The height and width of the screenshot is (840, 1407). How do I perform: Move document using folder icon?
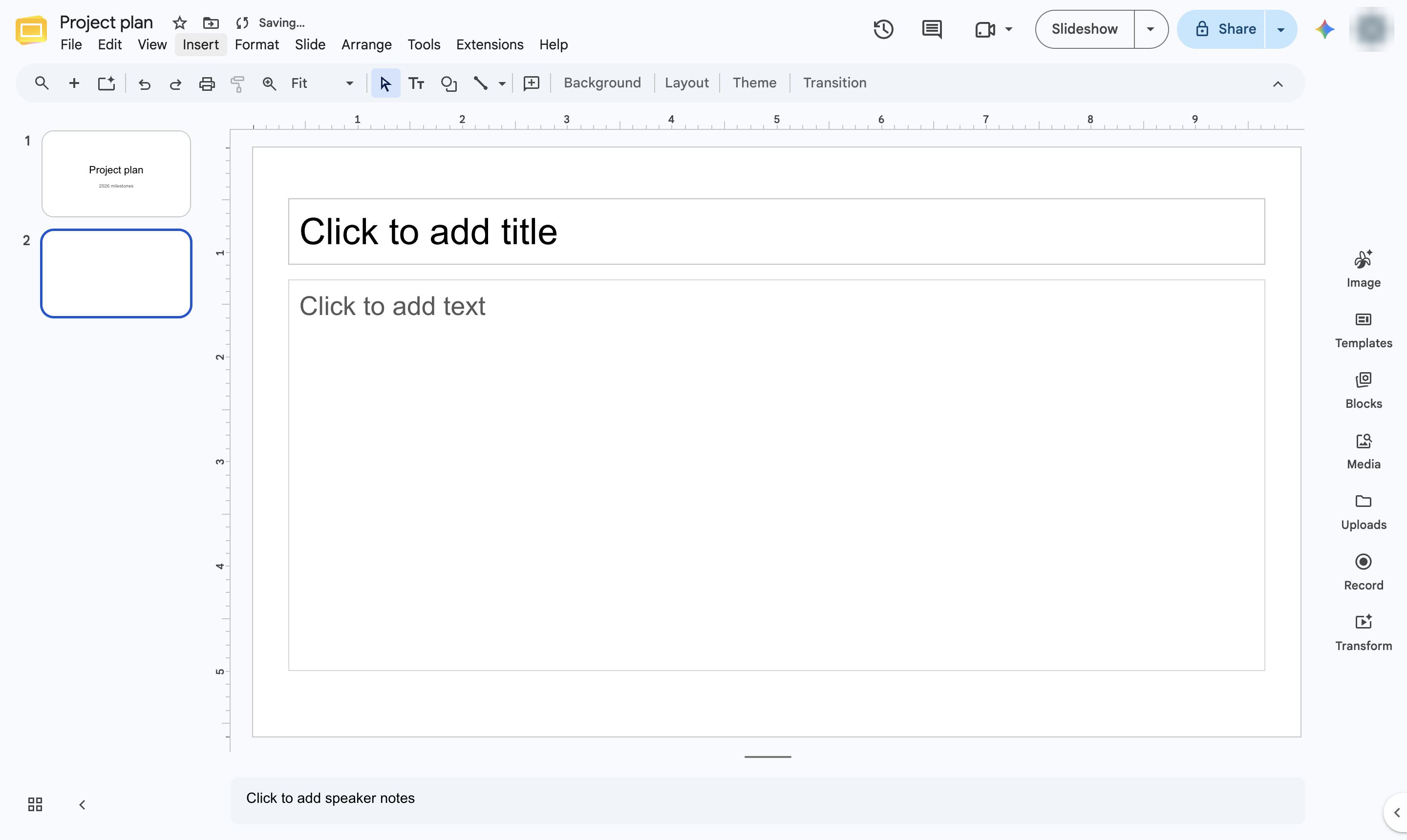pyautogui.click(x=211, y=22)
